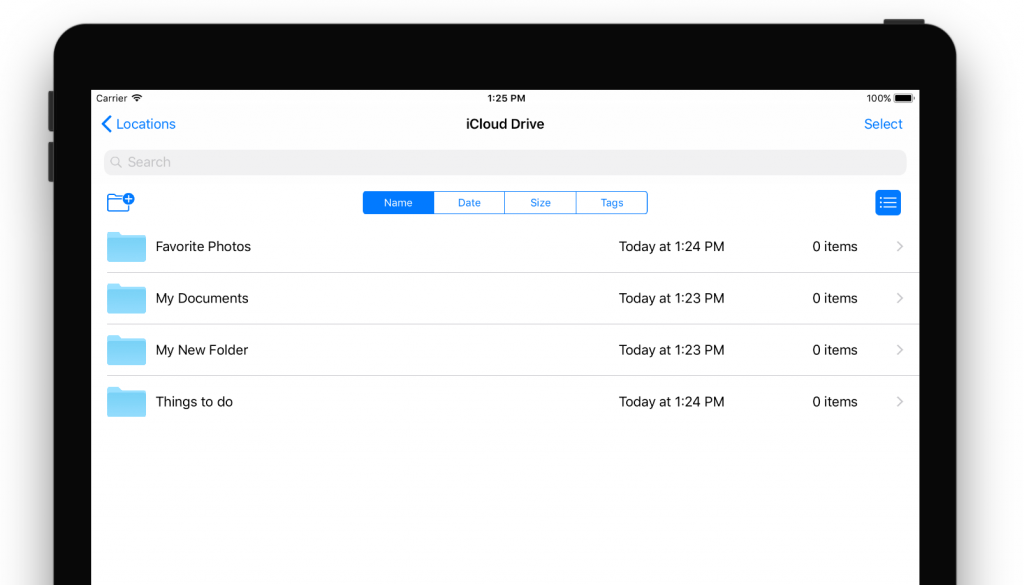This screenshot has width=1024, height=585.
Task: Open the Favorite Photos folder icon
Action: point(125,246)
